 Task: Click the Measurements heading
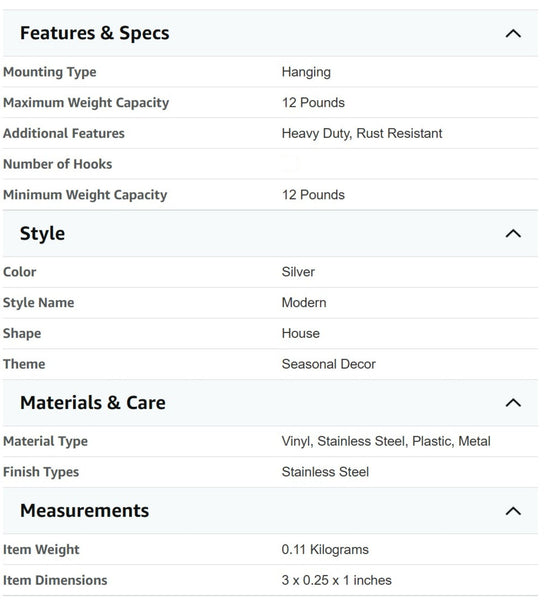(85, 511)
